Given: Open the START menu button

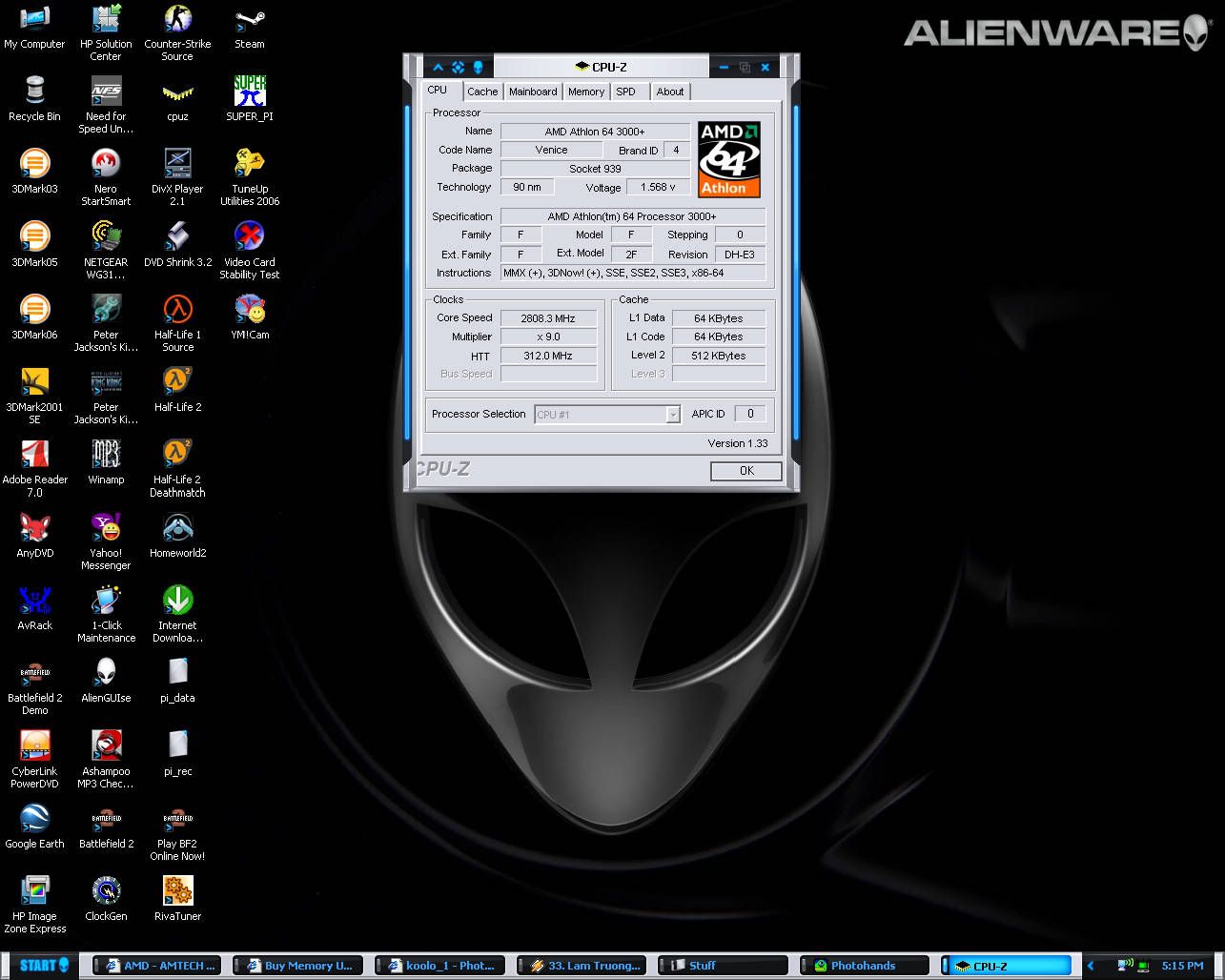Looking at the screenshot, I should (x=42, y=965).
